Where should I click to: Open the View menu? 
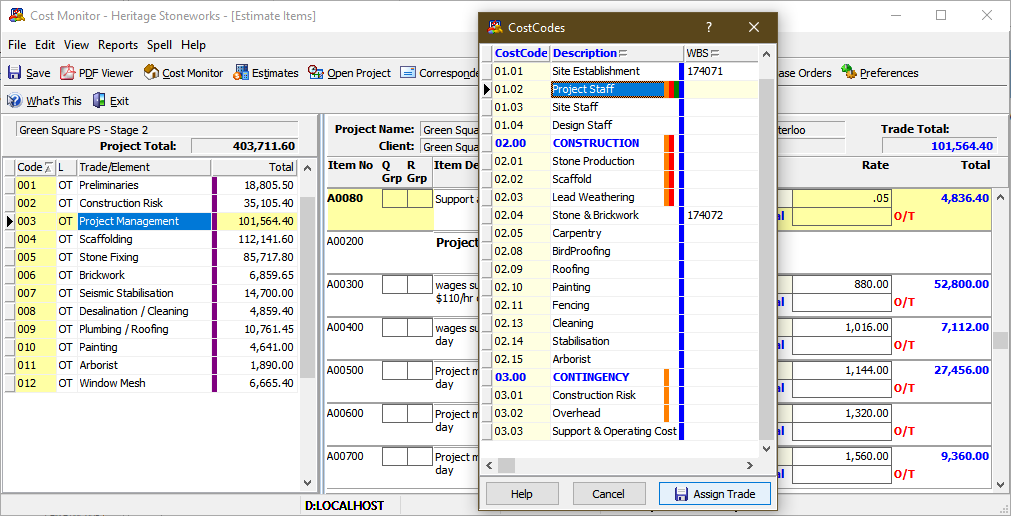click(x=76, y=45)
